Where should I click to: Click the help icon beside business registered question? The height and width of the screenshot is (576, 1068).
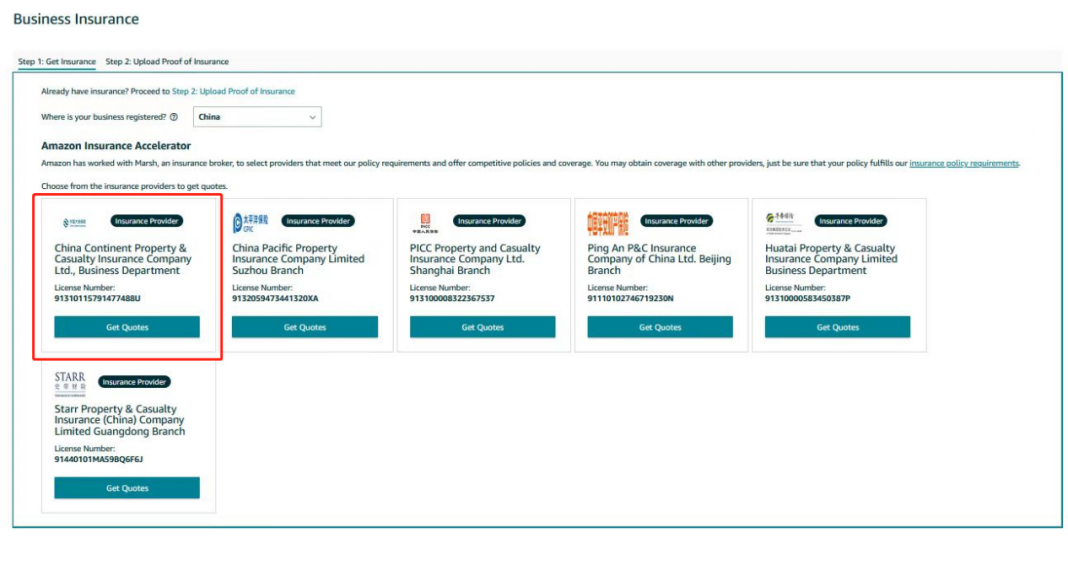click(174, 117)
